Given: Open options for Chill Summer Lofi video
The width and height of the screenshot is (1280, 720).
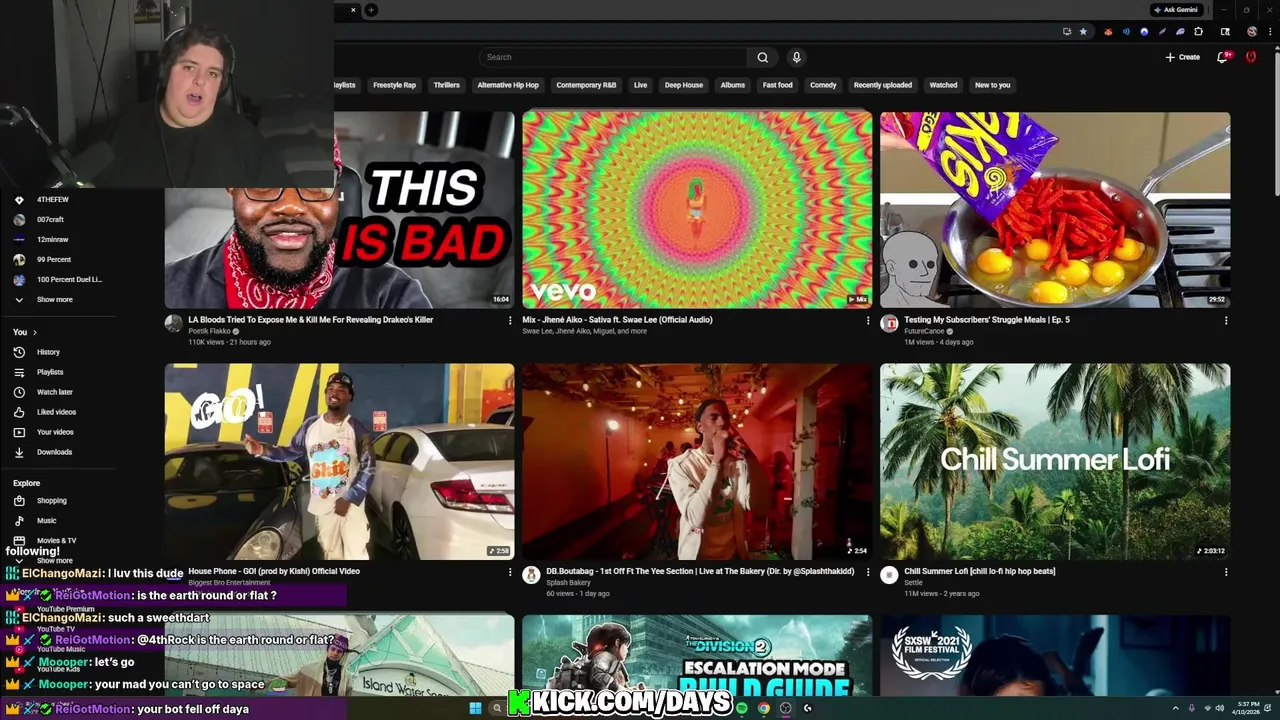Looking at the screenshot, I should point(1226,573).
